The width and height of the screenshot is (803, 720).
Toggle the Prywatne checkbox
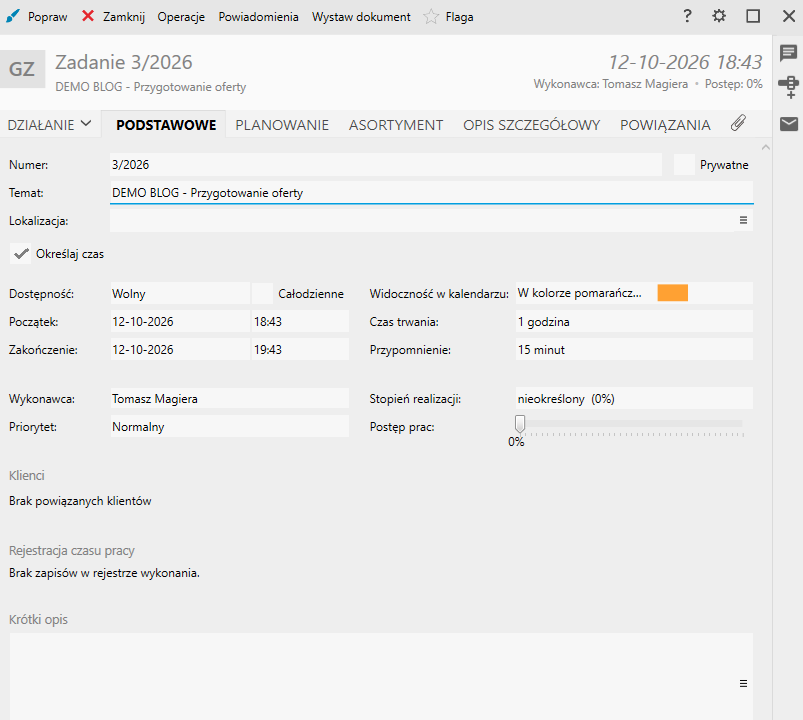[x=684, y=165]
